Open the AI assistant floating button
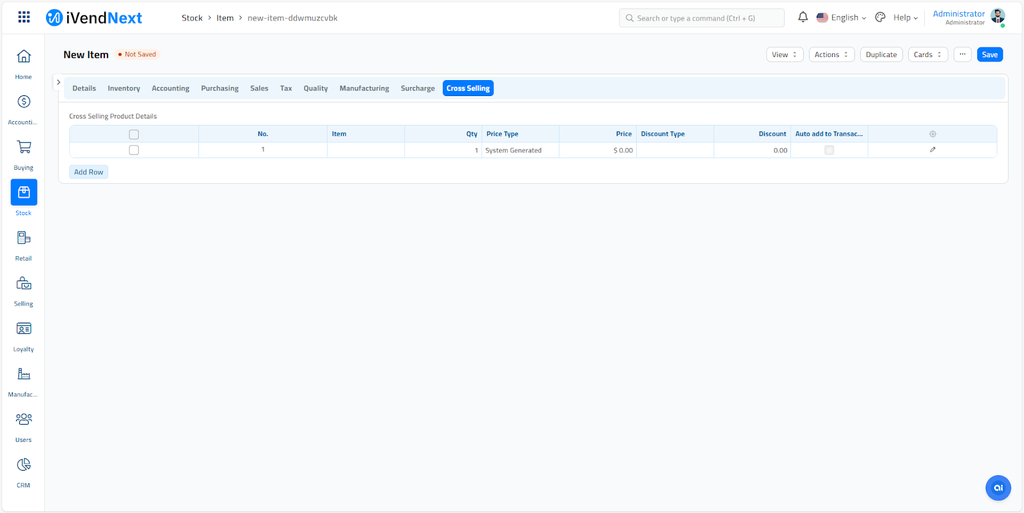This screenshot has width=1024, height=513. point(997,487)
